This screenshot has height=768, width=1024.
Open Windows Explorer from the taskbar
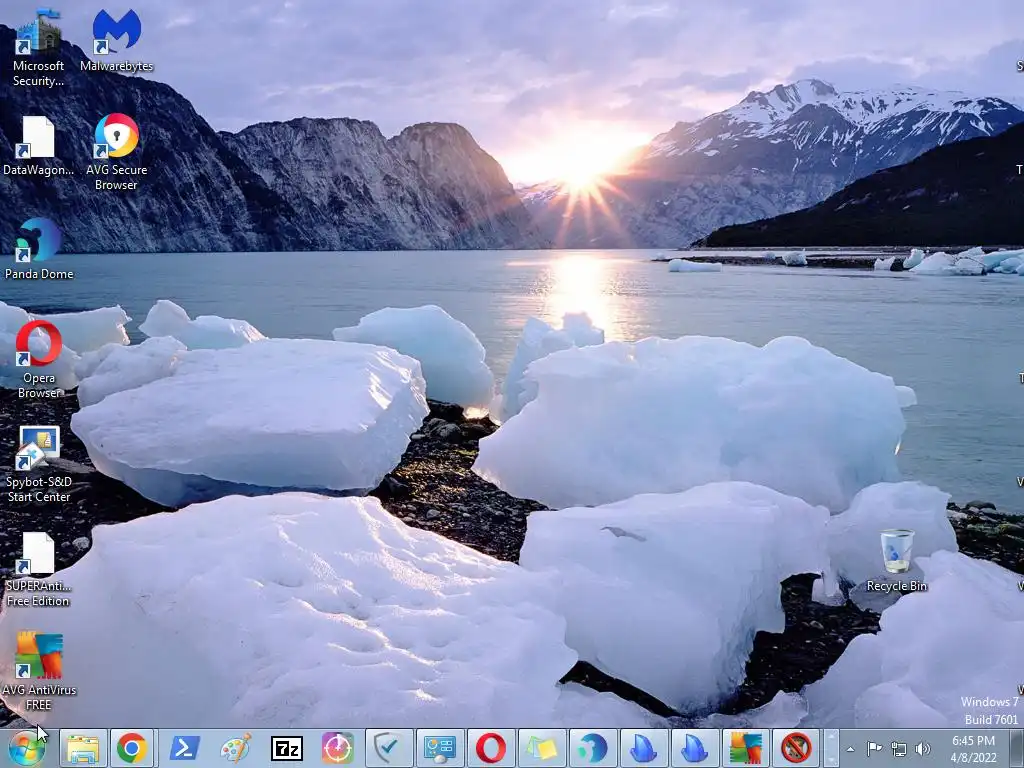pos(83,748)
